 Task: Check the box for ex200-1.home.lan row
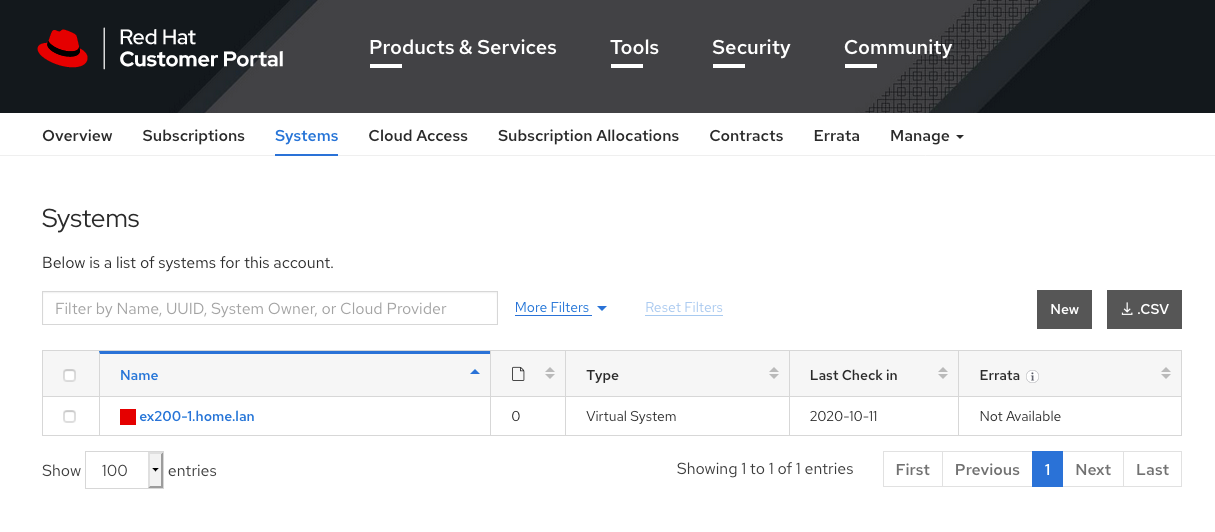coord(69,416)
